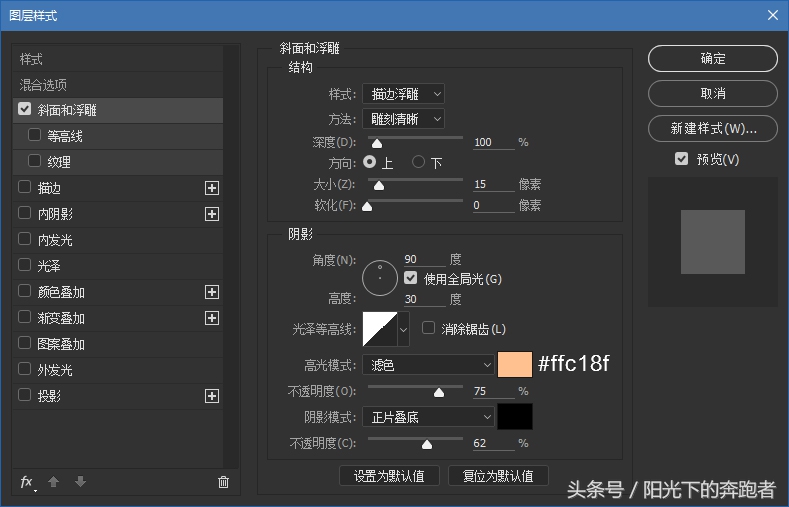The width and height of the screenshot is (789, 507).
Task: Select the 上 direction radio button
Action: 369,161
